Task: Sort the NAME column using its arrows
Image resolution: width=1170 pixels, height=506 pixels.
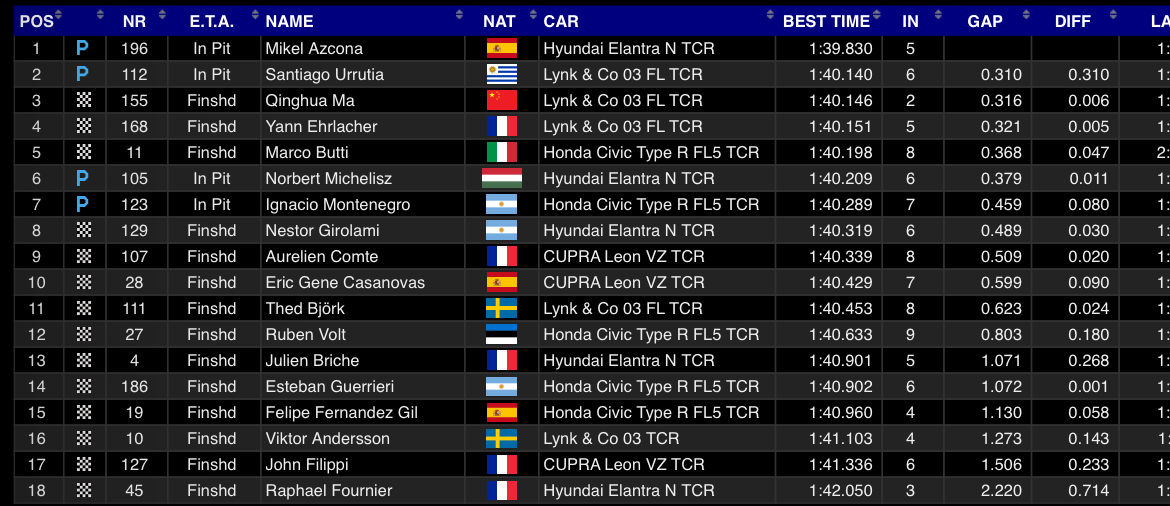Action: click(x=459, y=15)
